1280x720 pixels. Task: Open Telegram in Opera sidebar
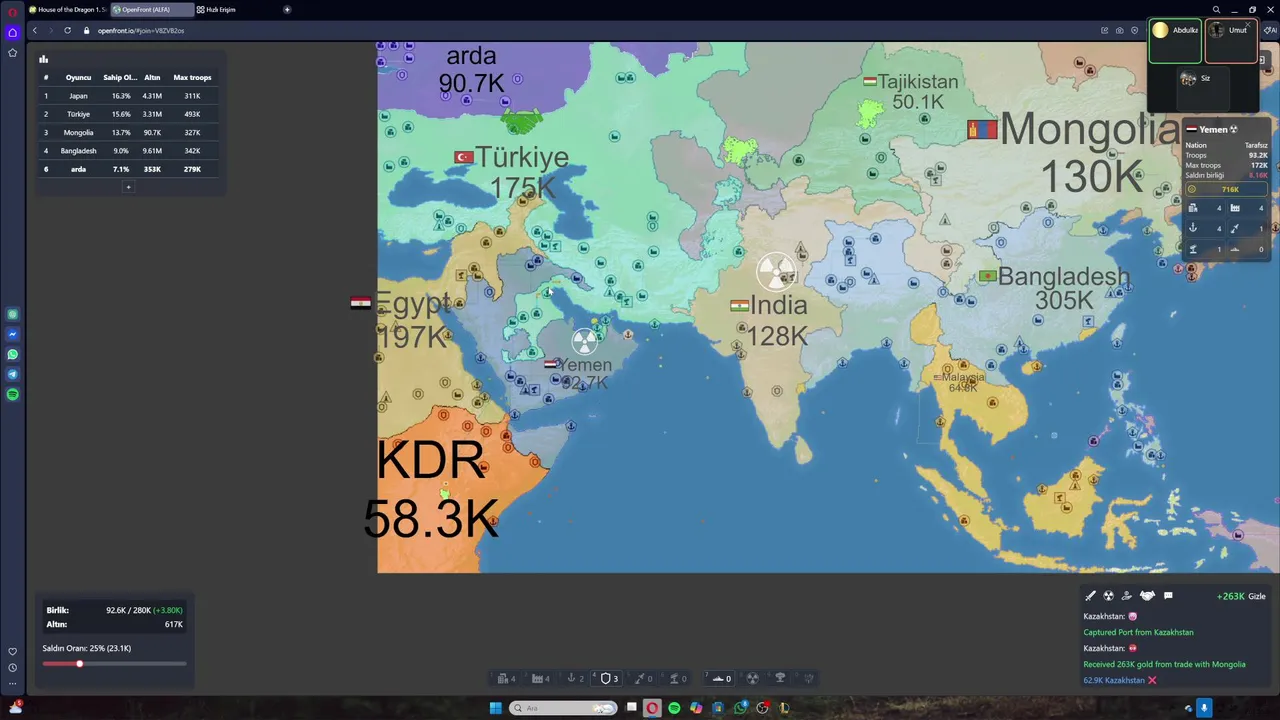click(12, 374)
